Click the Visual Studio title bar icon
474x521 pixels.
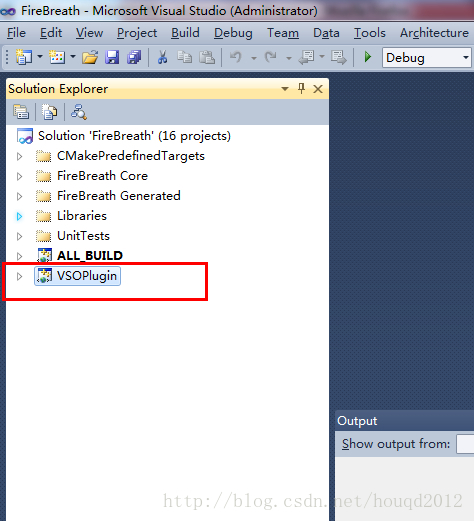(8, 12)
